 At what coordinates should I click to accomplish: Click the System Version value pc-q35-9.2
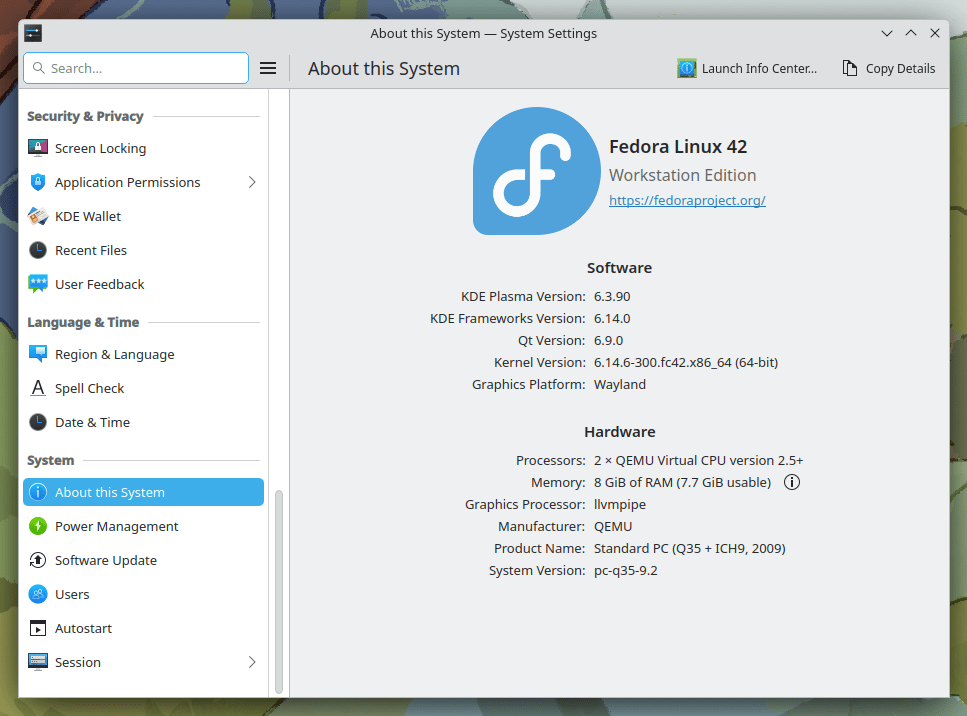pyautogui.click(x=625, y=570)
